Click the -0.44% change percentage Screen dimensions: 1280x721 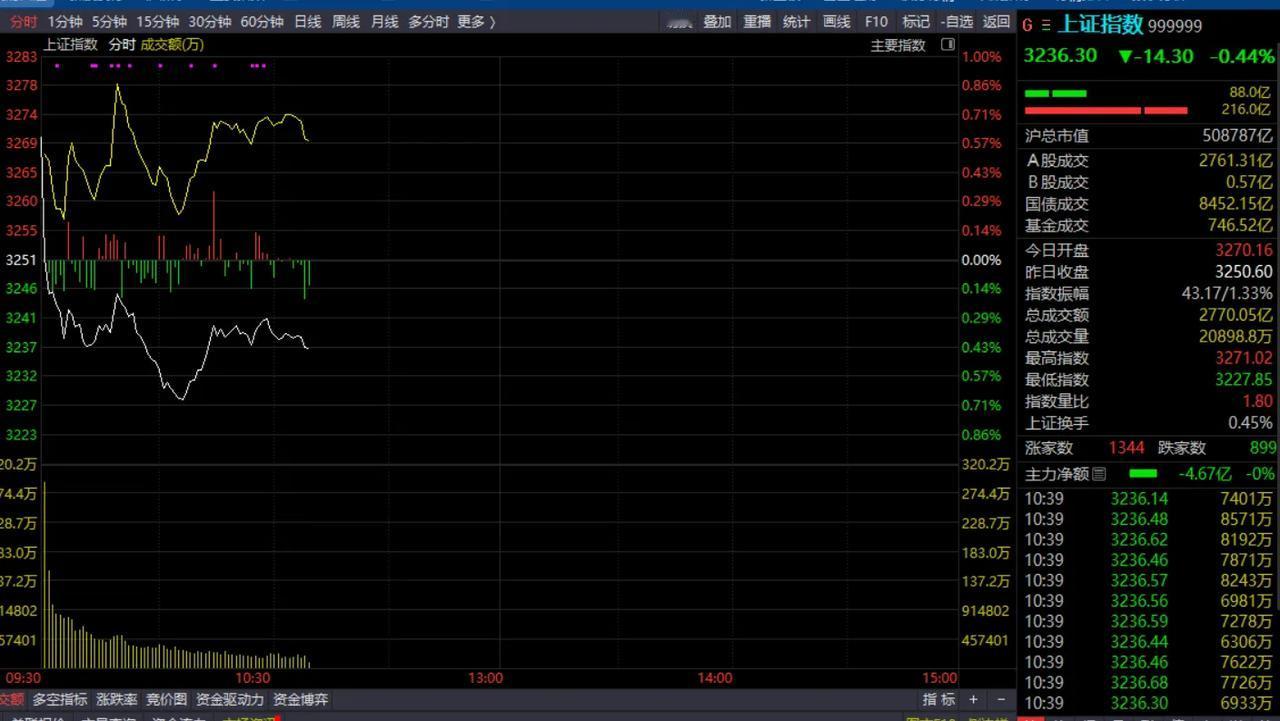pyautogui.click(x=1242, y=57)
